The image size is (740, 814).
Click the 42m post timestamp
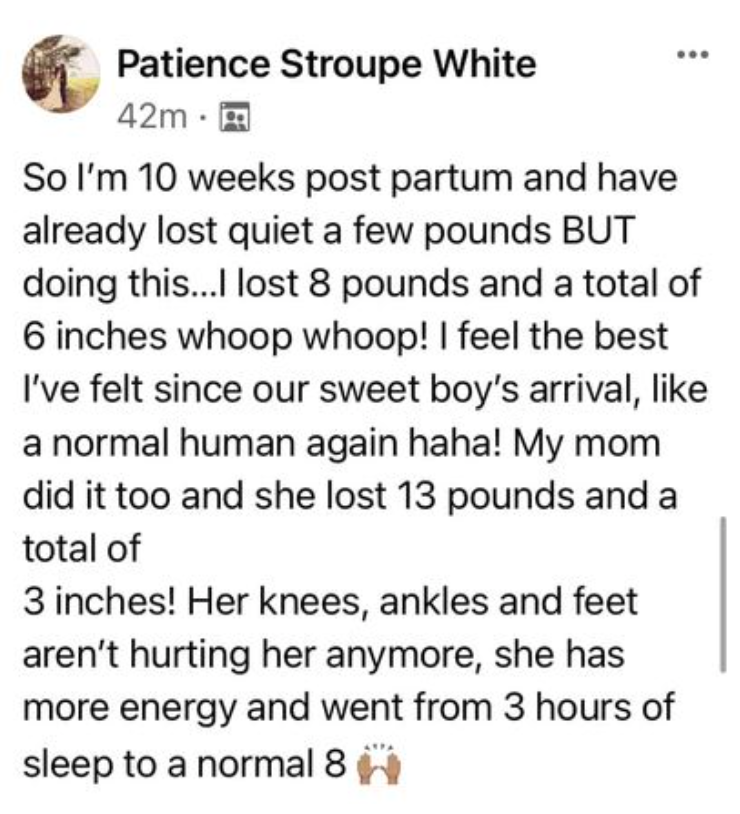tap(151, 117)
